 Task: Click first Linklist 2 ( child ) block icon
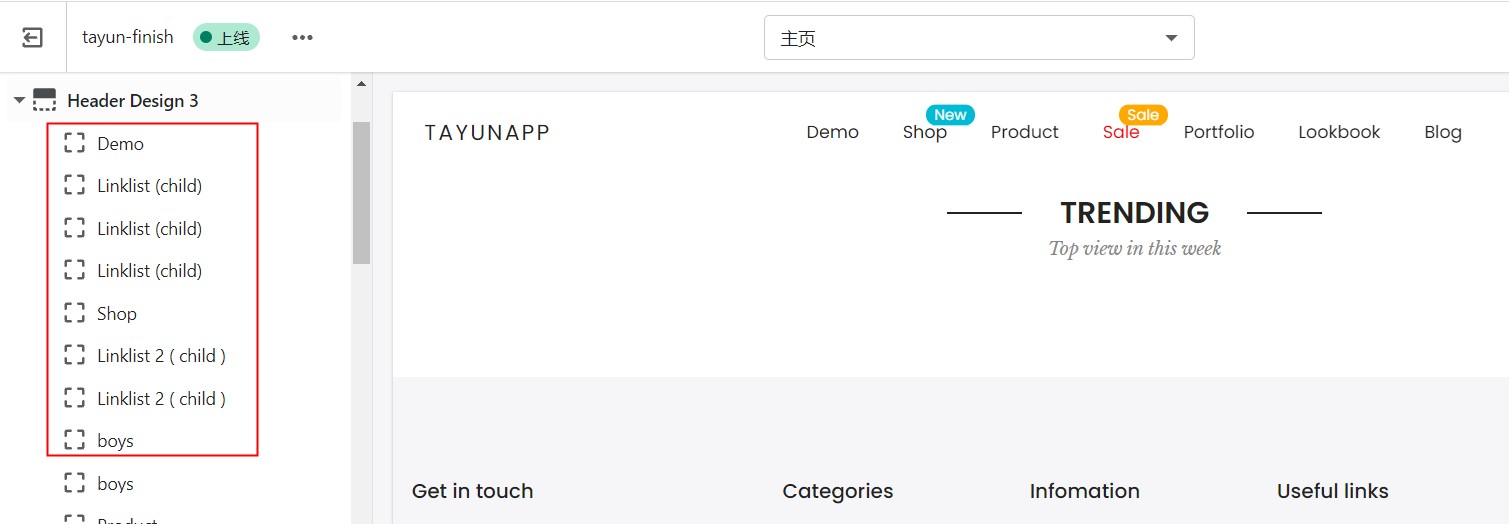tap(74, 355)
